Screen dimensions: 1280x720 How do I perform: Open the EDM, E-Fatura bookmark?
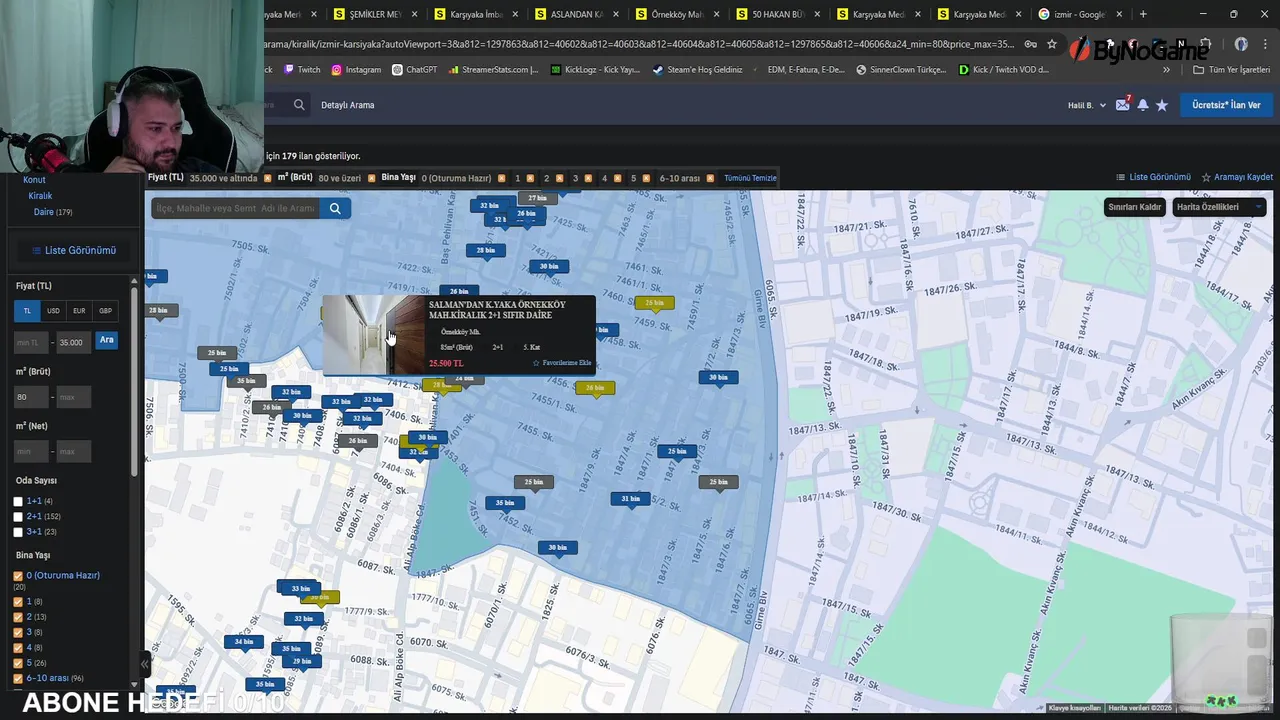point(806,70)
